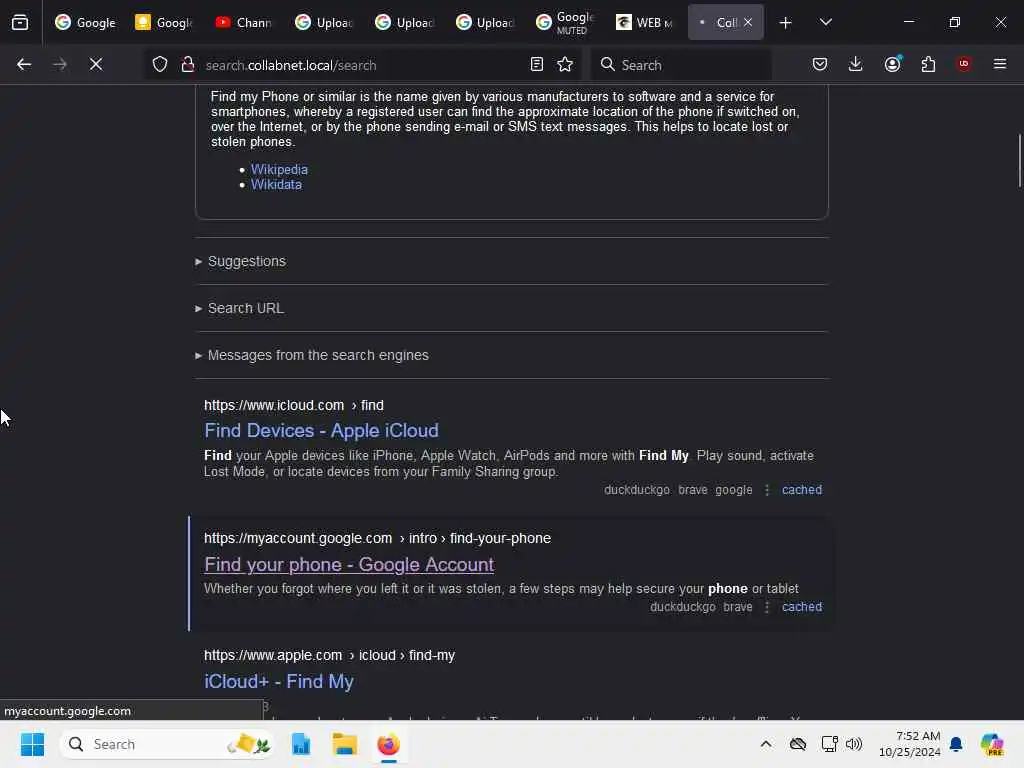The width and height of the screenshot is (1024, 768).
Task: Toggle Reader View in the address bar
Action: (537, 64)
